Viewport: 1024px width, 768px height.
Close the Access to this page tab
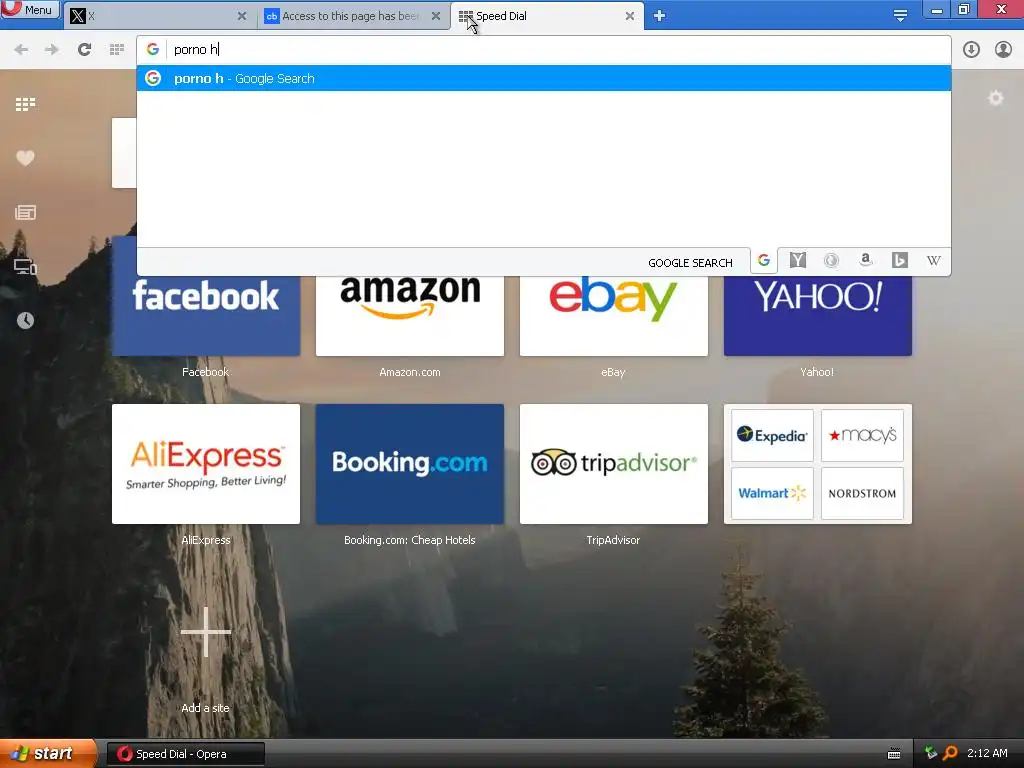pos(436,16)
